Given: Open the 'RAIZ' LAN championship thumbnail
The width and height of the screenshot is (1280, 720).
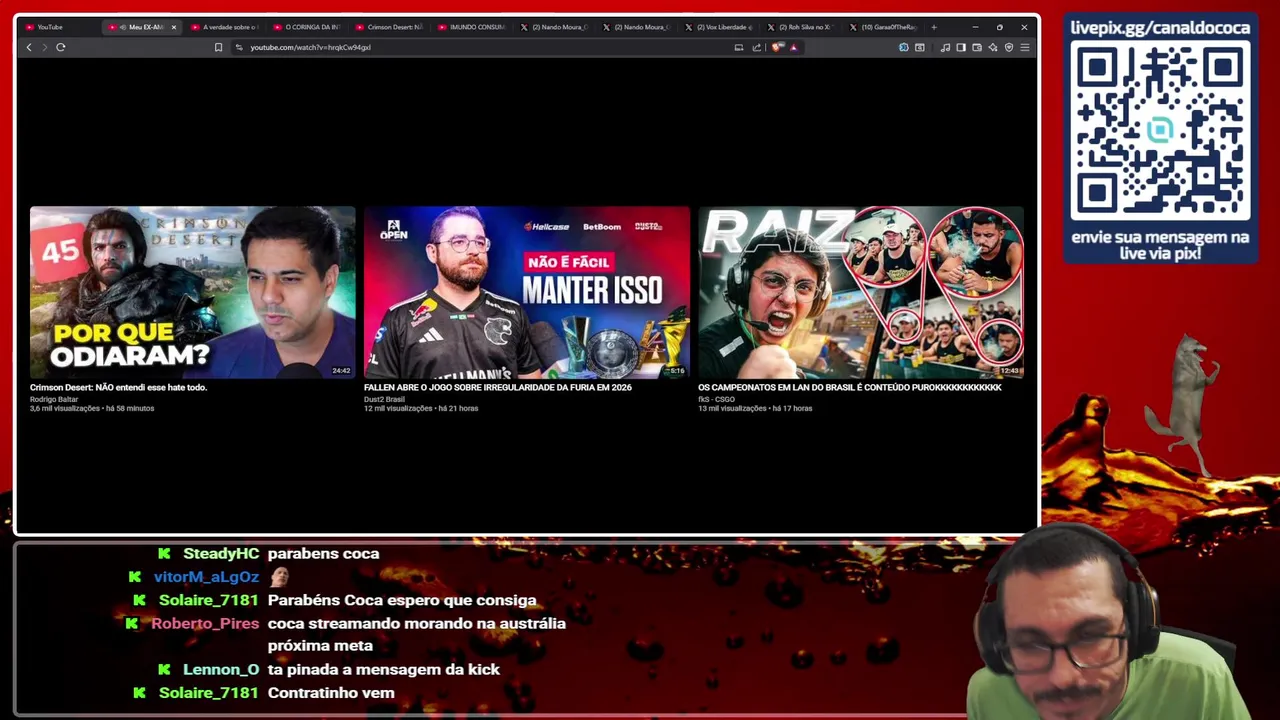Looking at the screenshot, I should pos(861,292).
